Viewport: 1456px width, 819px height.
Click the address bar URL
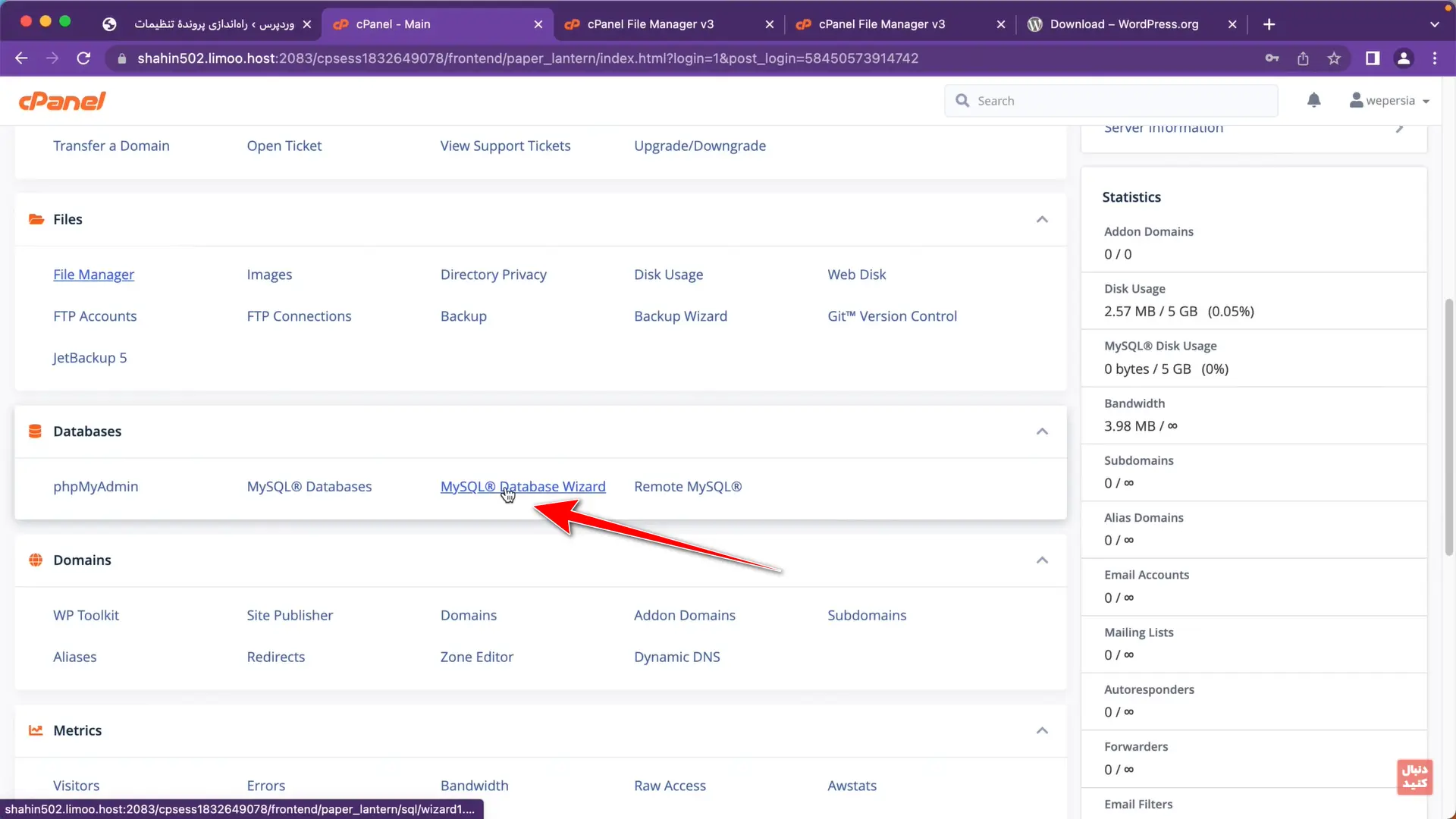click(528, 58)
